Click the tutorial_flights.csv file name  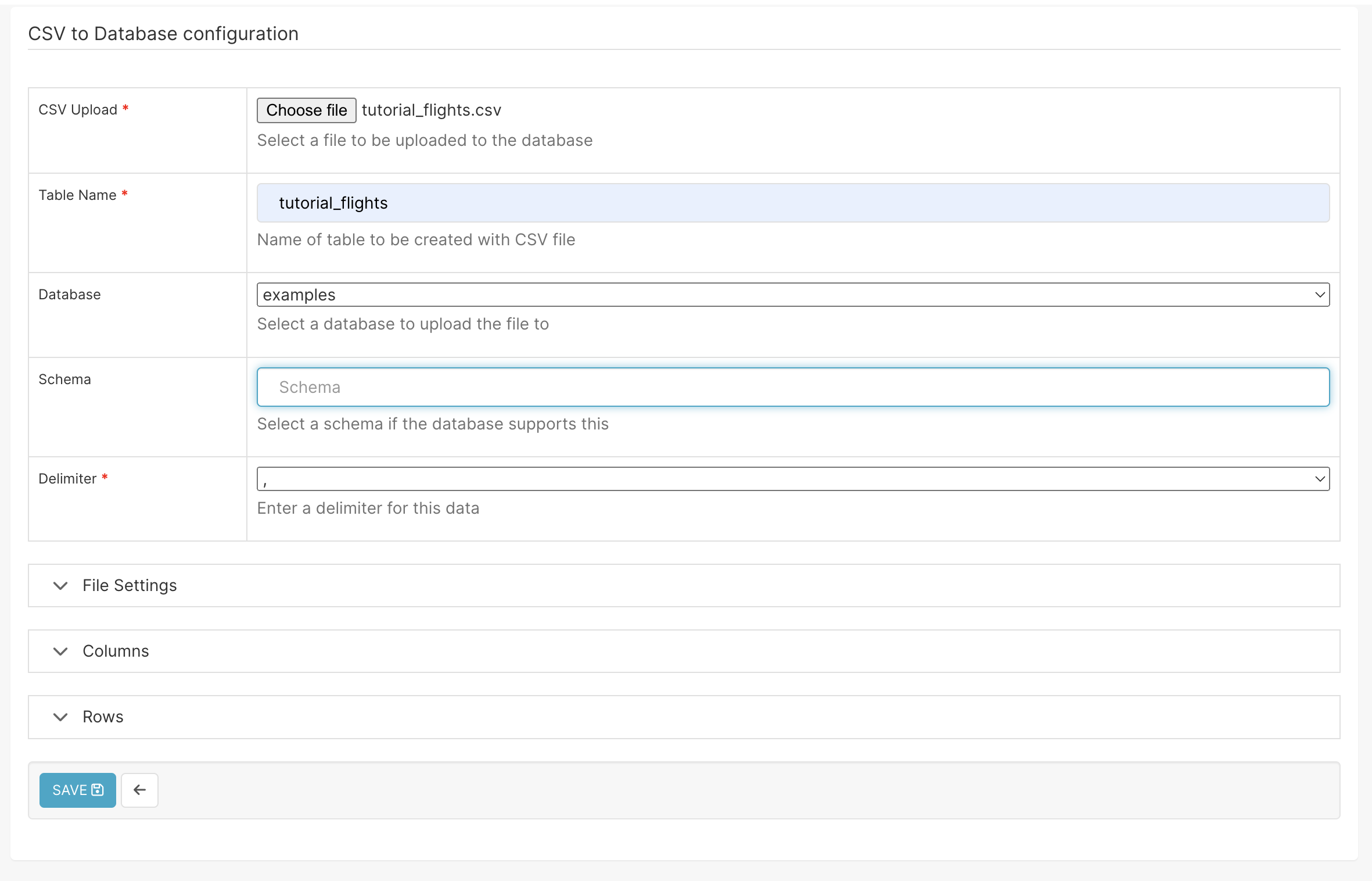tap(431, 110)
